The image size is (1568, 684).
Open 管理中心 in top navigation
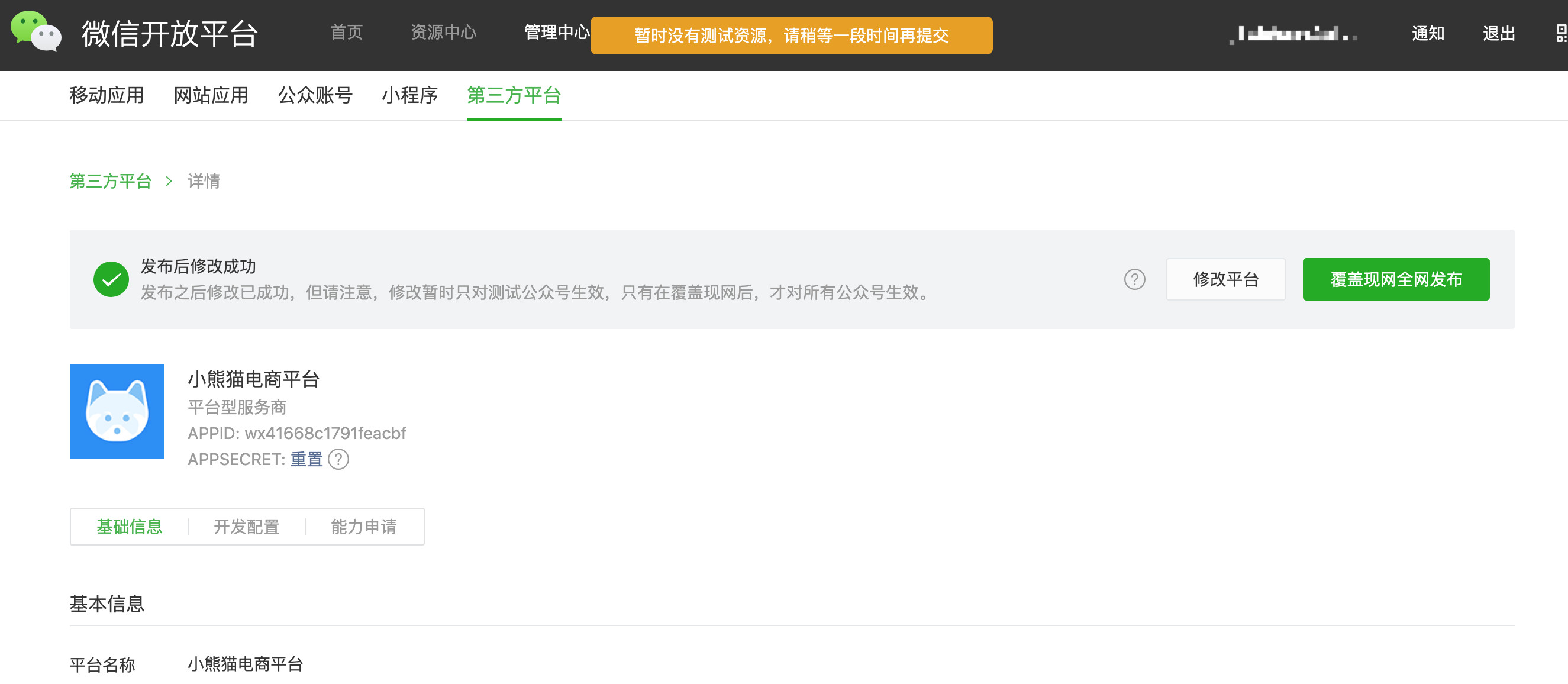(x=557, y=33)
